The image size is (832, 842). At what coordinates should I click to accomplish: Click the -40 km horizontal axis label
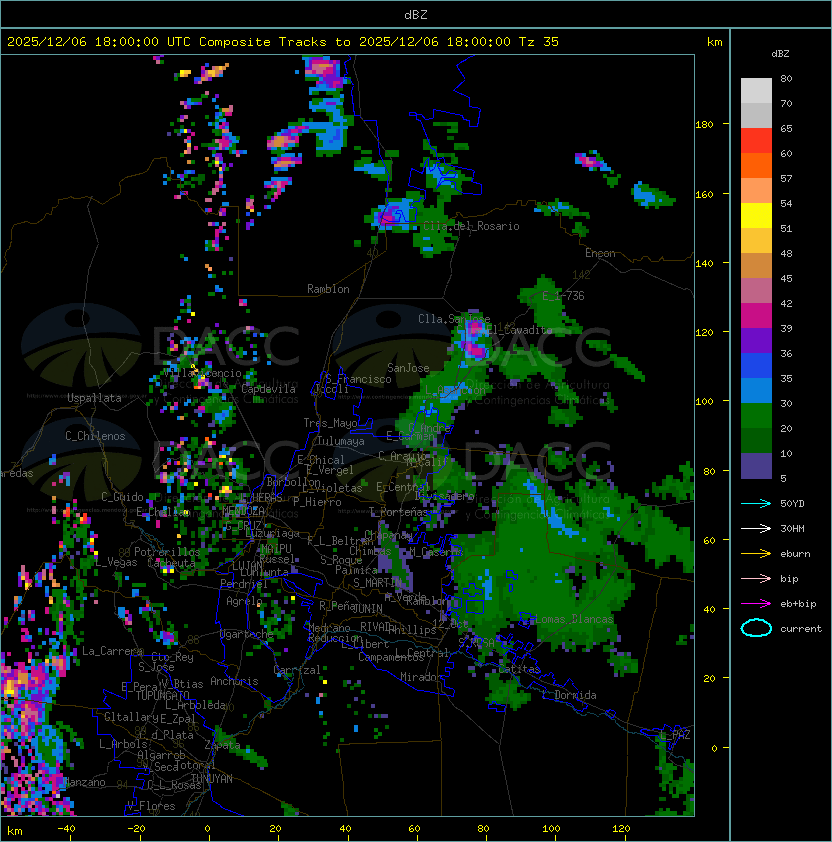pyautogui.click(x=67, y=829)
